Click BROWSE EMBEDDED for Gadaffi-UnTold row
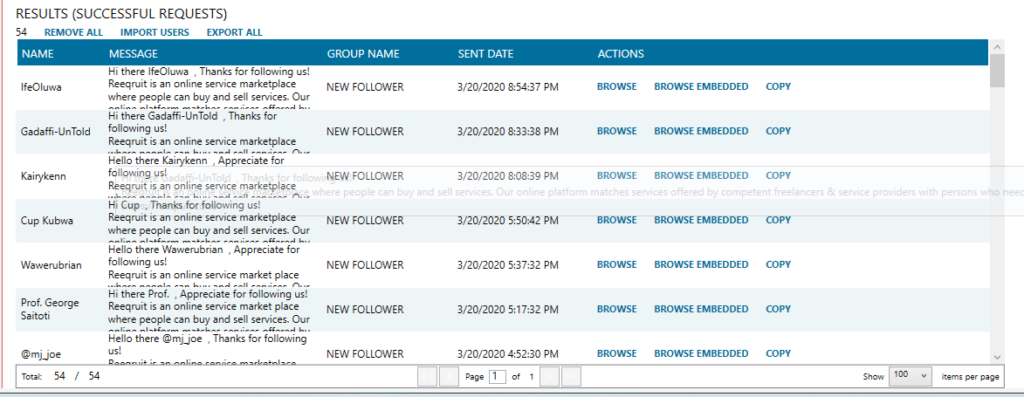Screen dimensions: 1024x397 [701, 131]
